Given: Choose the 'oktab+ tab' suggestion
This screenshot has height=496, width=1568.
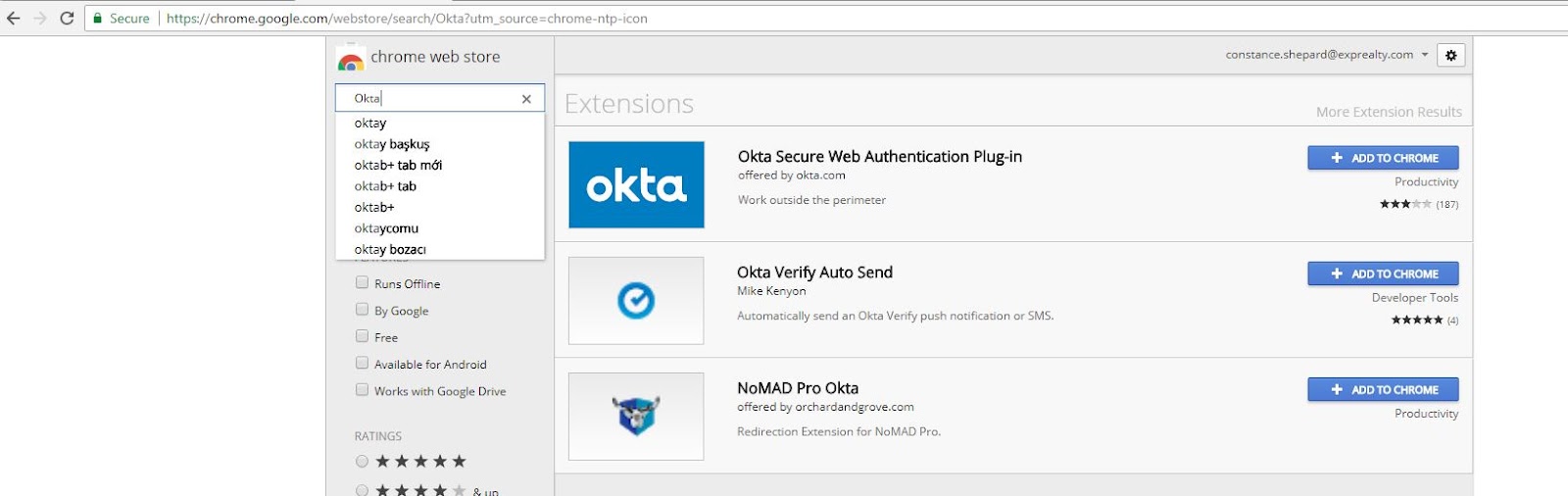Looking at the screenshot, I should click(440, 186).
